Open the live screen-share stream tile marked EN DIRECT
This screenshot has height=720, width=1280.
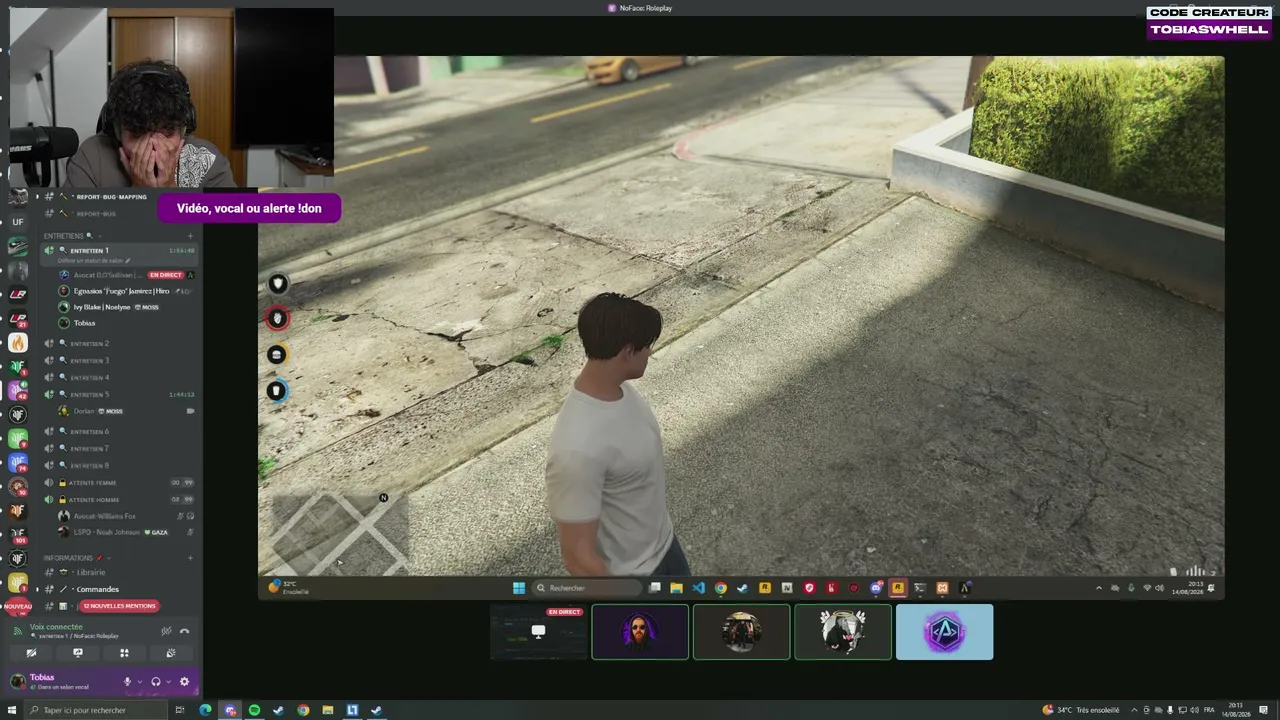[539, 632]
